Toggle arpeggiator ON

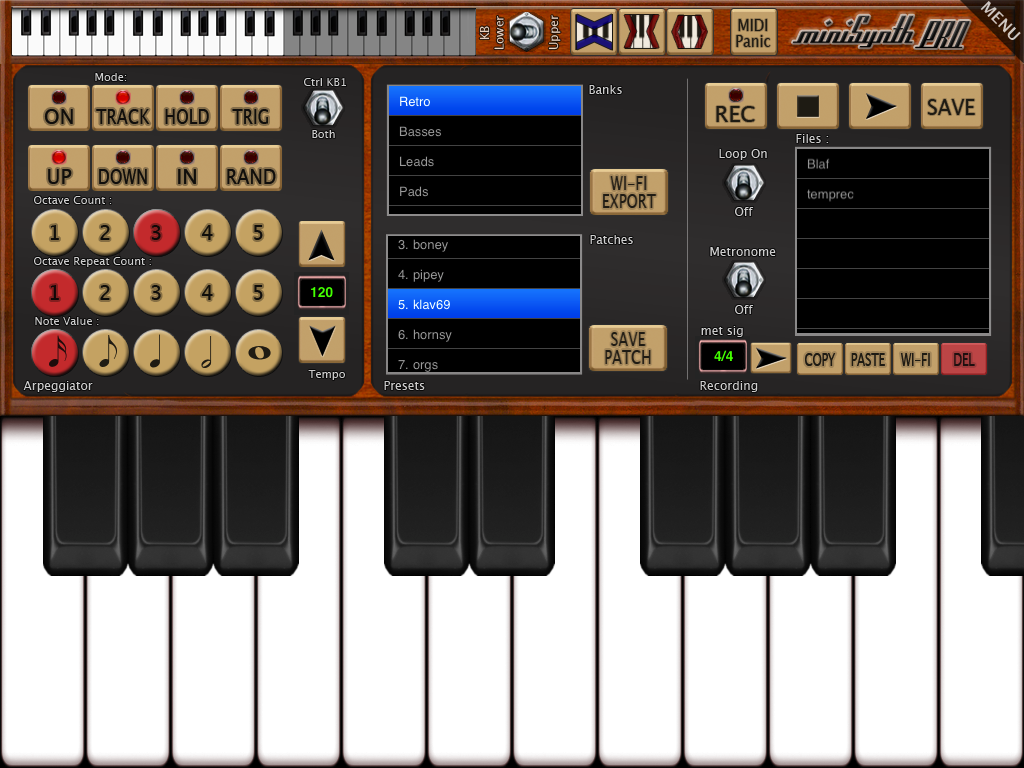point(59,108)
